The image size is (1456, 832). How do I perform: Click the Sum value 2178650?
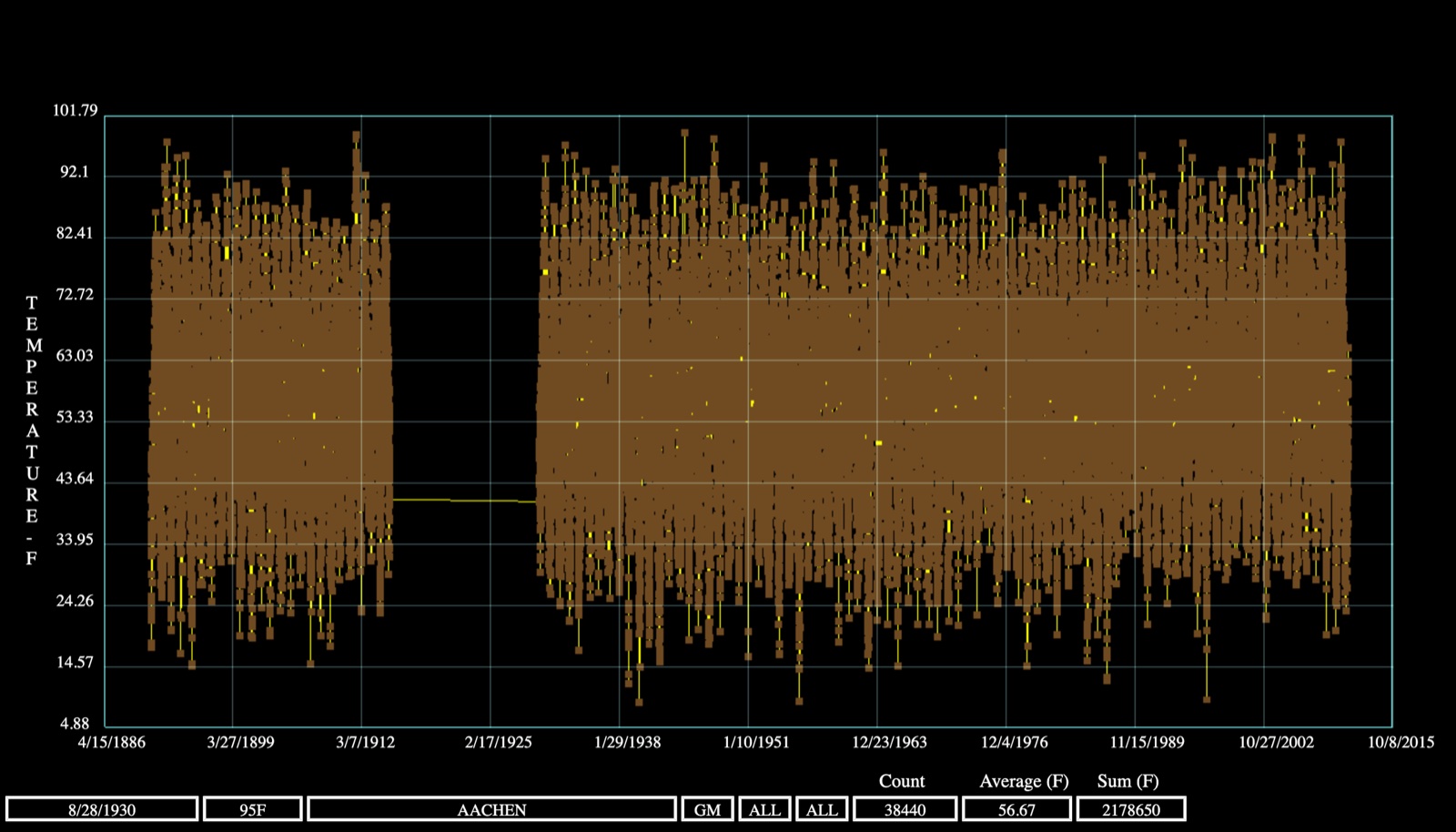[x=1131, y=809]
